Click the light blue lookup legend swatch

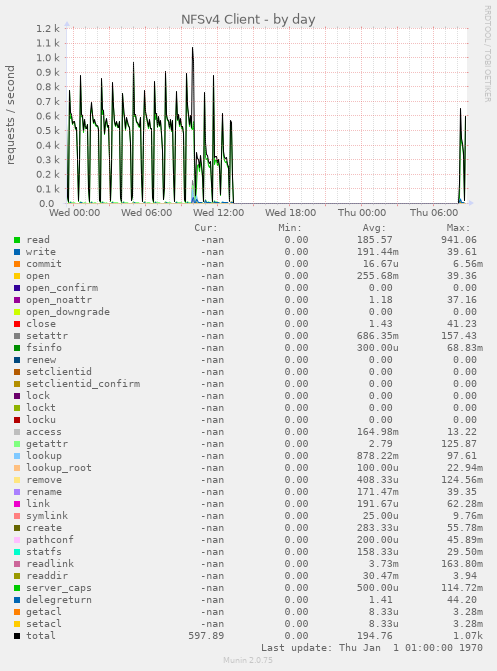[17, 456]
